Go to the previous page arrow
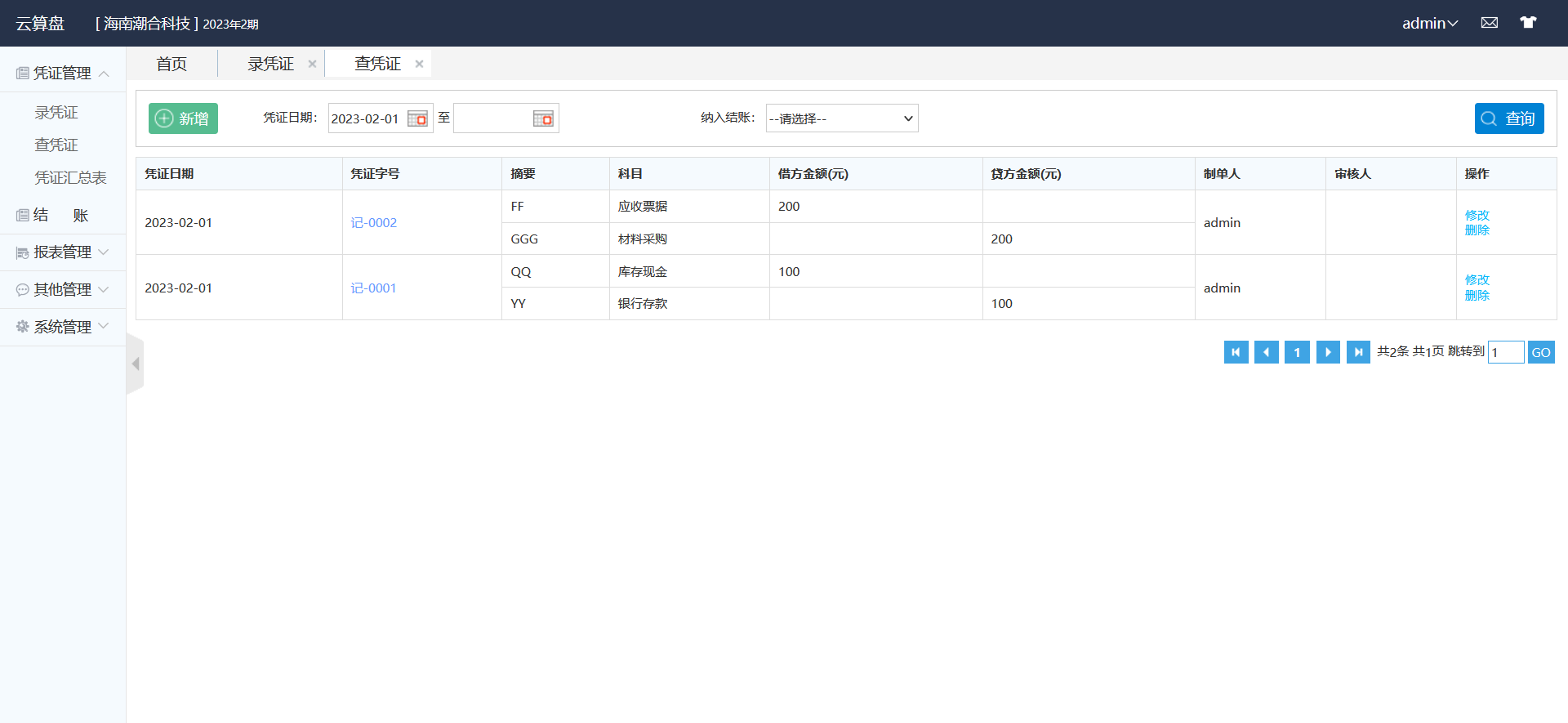Viewport: 1568px width, 723px height. [1266, 352]
